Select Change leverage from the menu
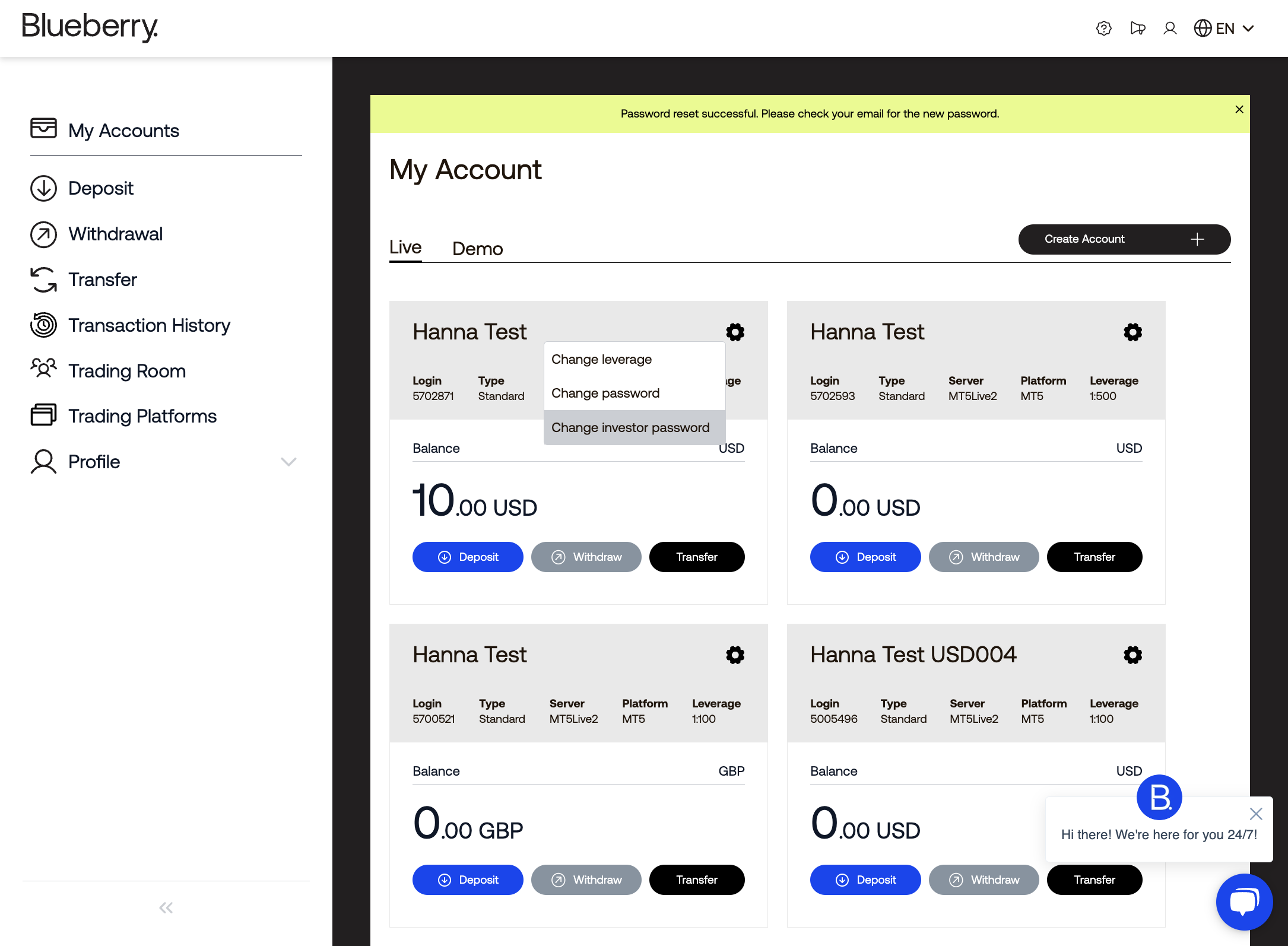Screen dimensions: 1288x946 635,359
